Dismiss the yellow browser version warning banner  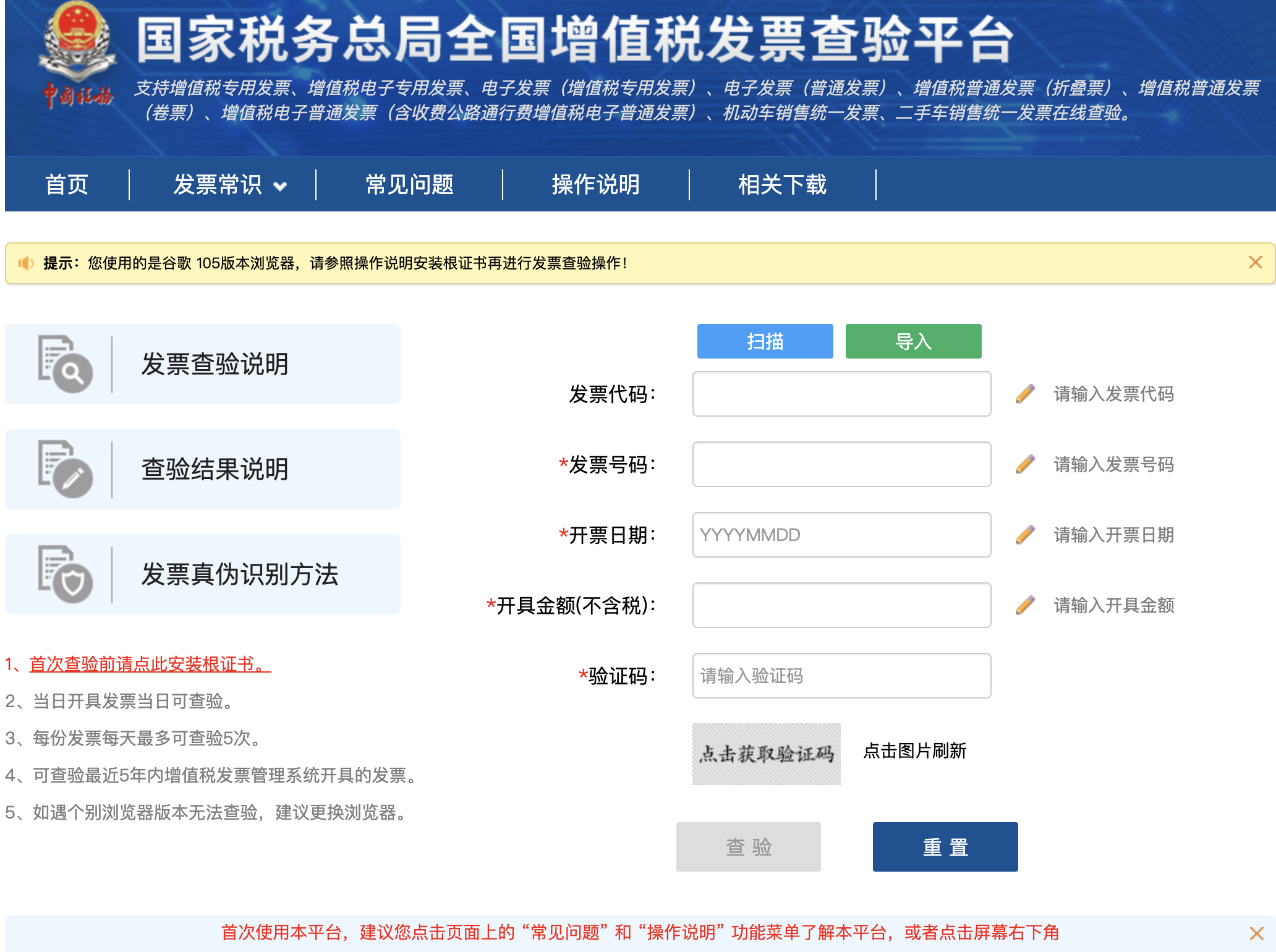tap(1254, 262)
